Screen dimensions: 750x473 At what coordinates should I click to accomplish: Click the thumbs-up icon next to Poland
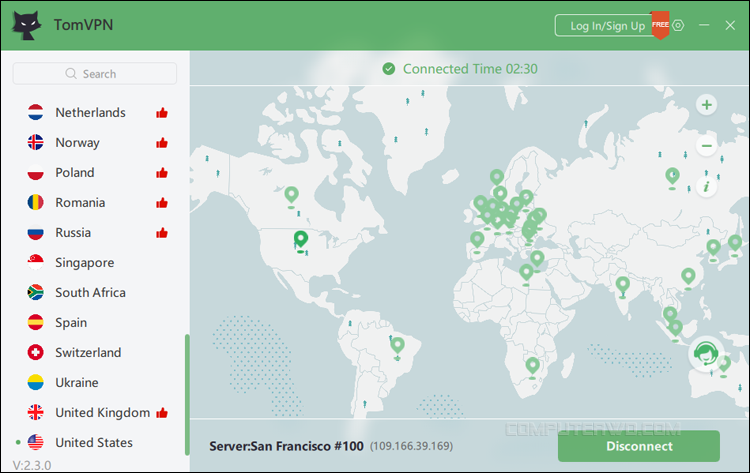click(x=162, y=173)
